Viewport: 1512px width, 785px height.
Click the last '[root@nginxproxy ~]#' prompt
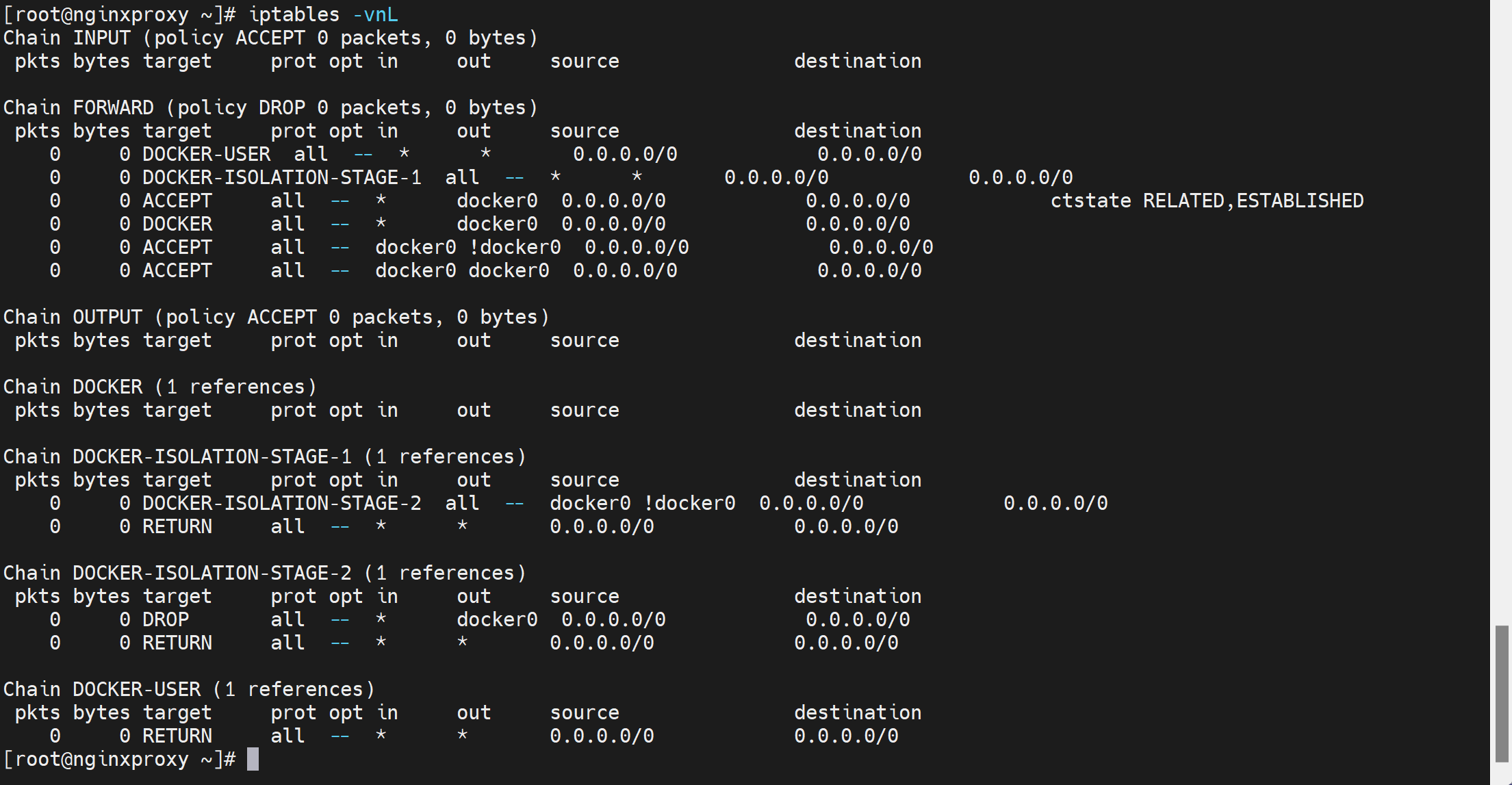(119, 759)
